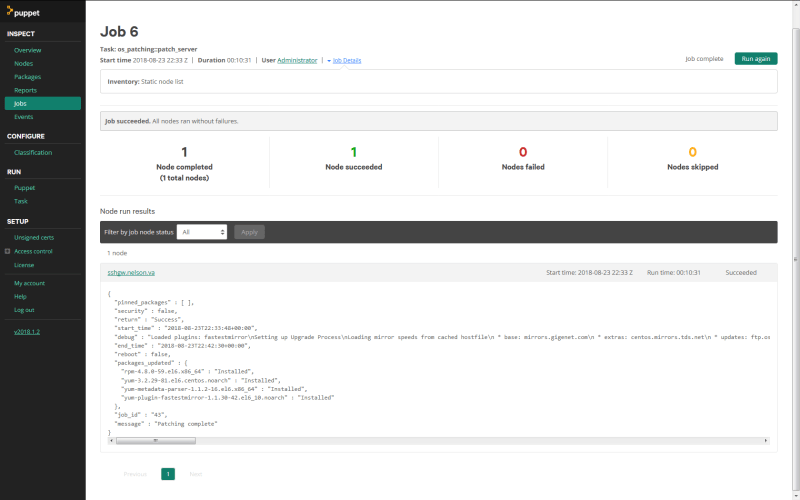Click the Job 6 heading

[x=119, y=32]
